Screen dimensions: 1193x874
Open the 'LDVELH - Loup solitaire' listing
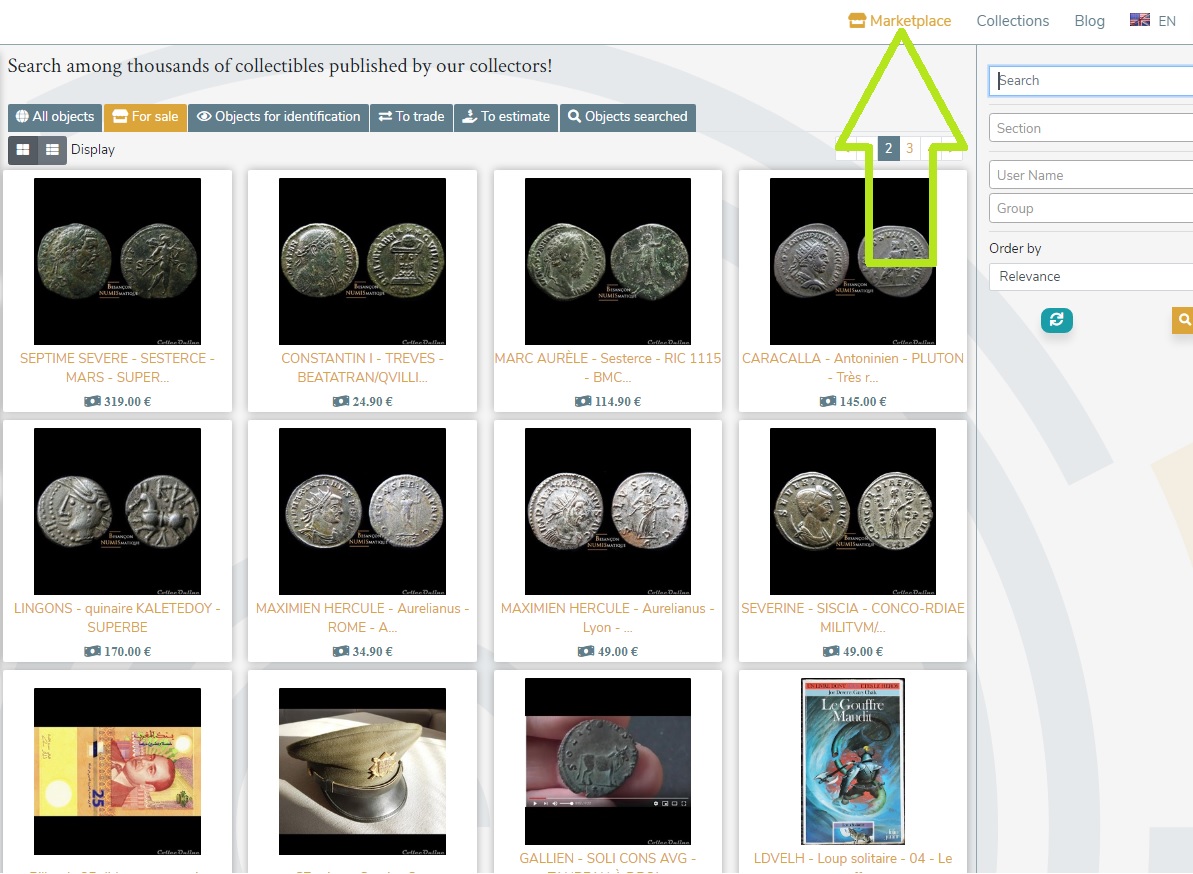pos(852,858)
